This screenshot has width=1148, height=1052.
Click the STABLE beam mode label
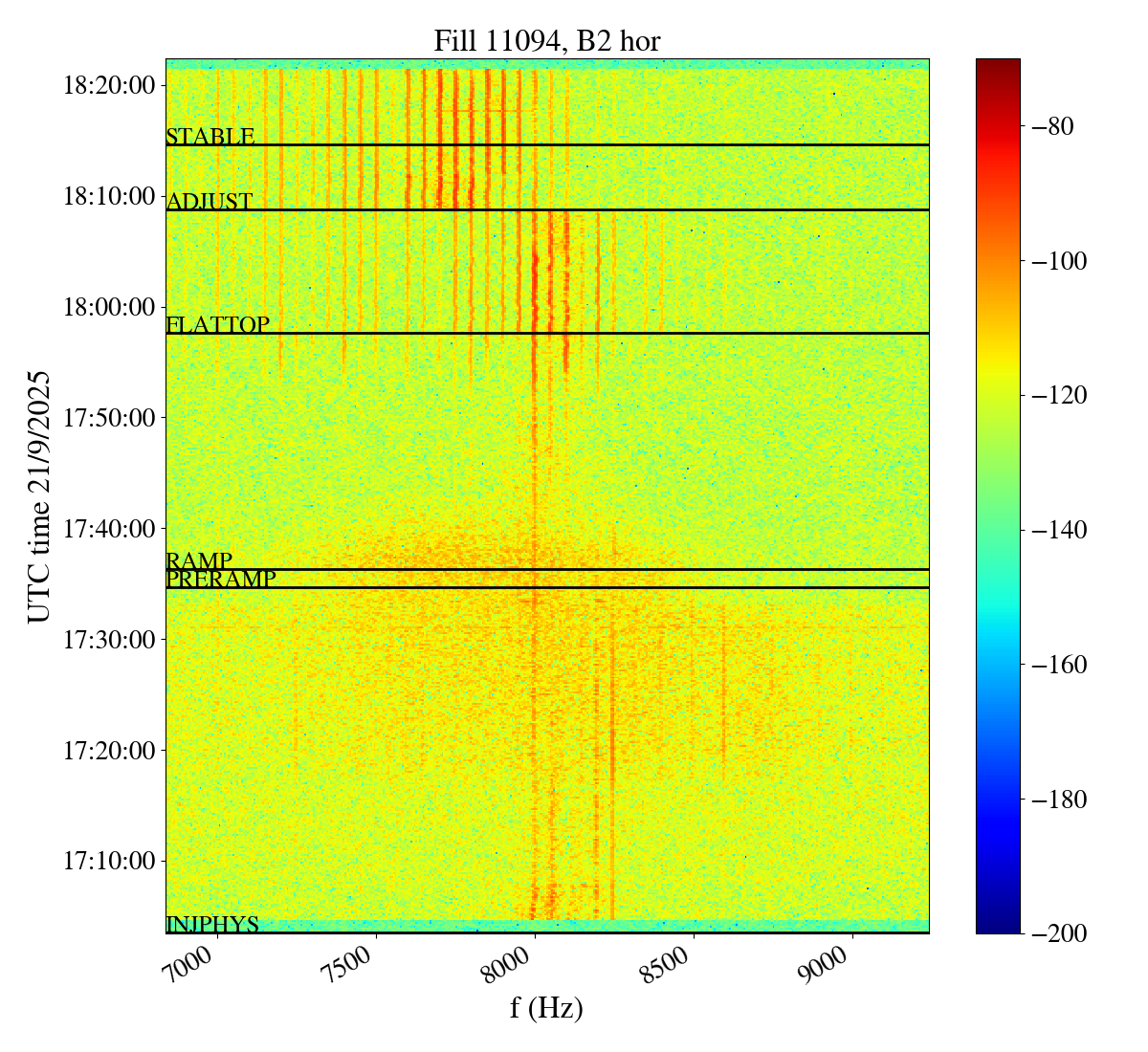[210, 137]
